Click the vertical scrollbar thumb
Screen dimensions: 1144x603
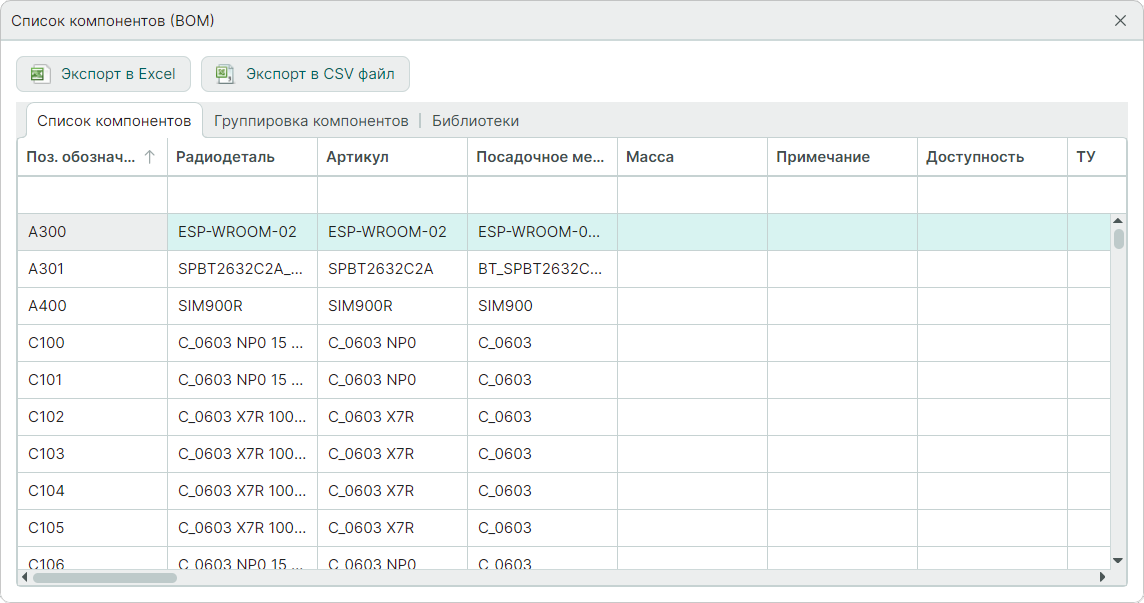point(1118,239)
